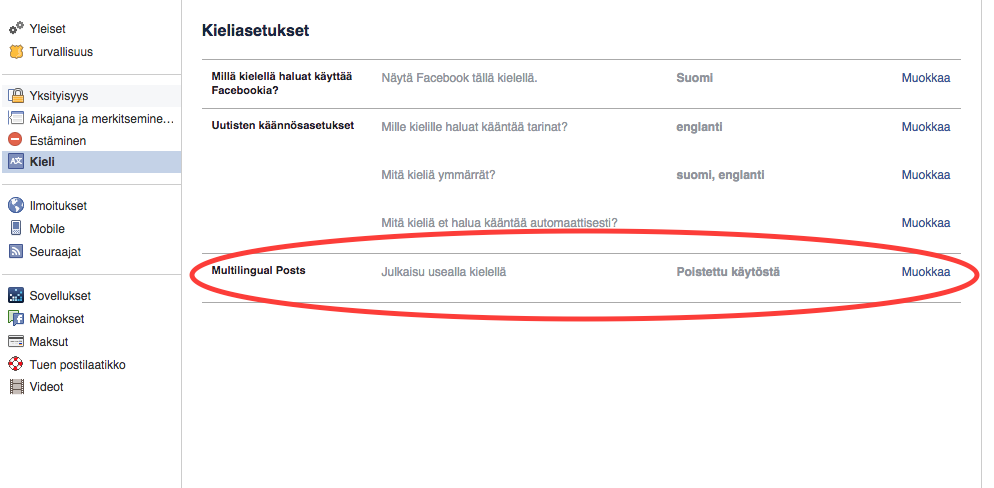The width and height of the screenshot is (994, 488).
Task: Click the lifebuoy icon for Tuen postilaatikko
Action: click(x=16, y=364)
